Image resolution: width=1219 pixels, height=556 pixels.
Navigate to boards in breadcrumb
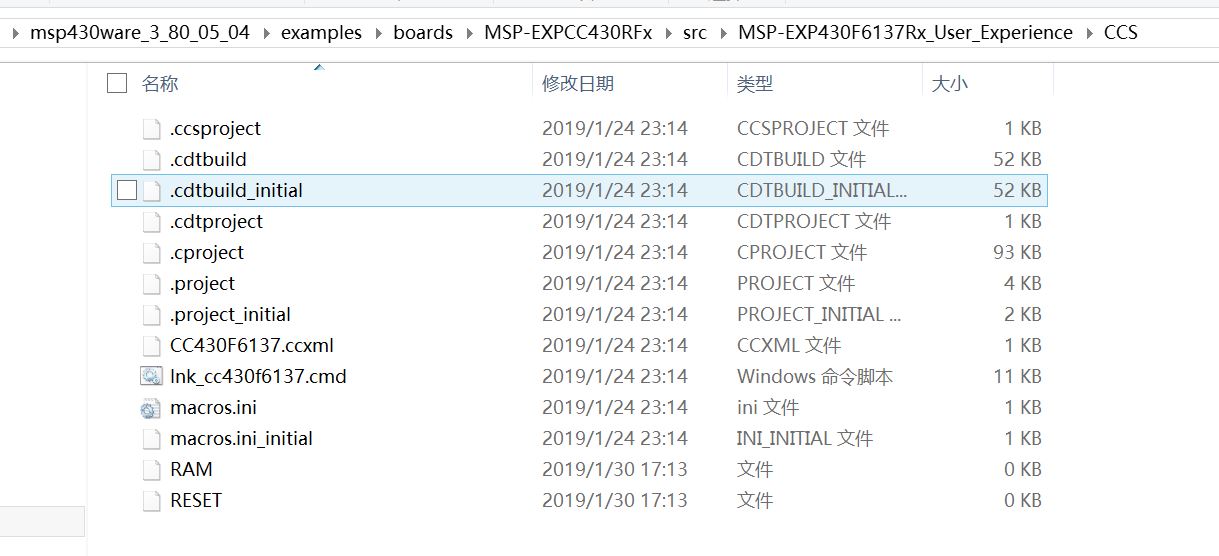click(x=423, y=33)
